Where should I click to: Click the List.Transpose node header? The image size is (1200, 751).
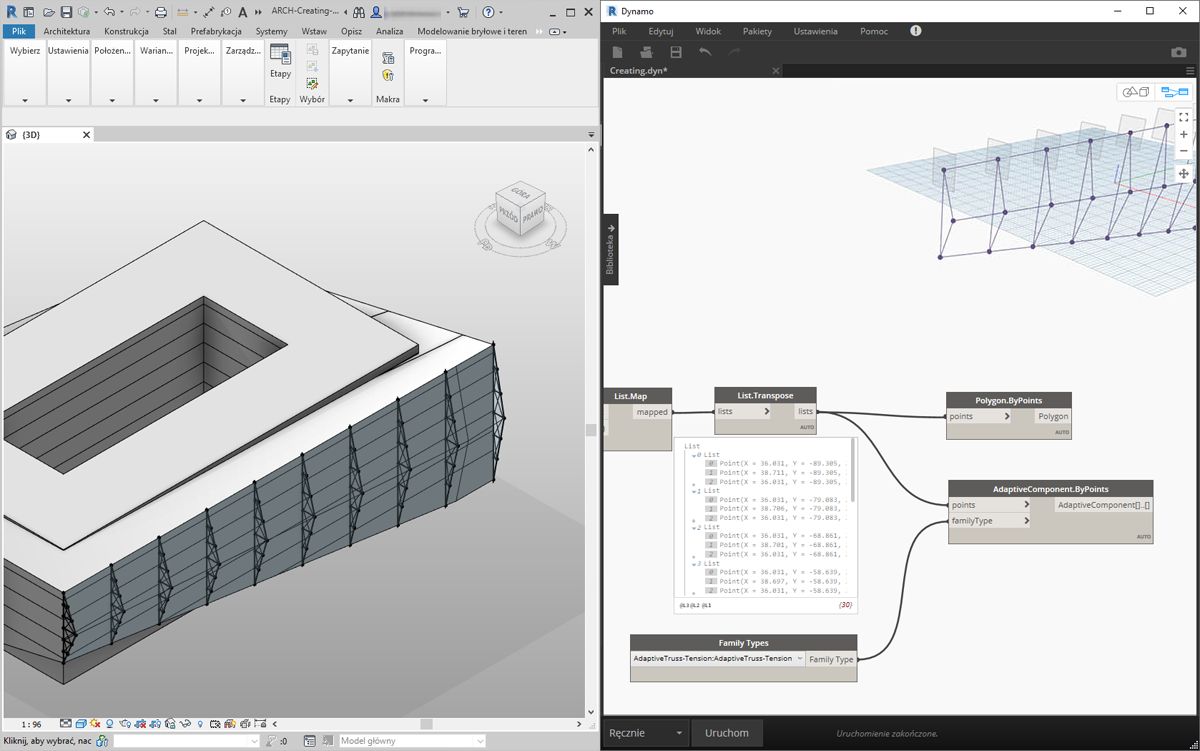coord(765,396)
